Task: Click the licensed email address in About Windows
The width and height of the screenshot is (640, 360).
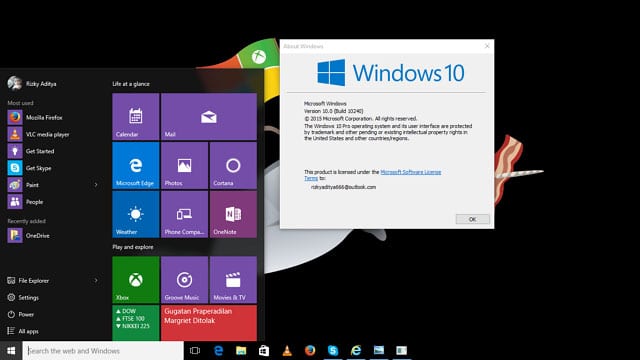Action: pyautogui.click(x=343, y=187)
